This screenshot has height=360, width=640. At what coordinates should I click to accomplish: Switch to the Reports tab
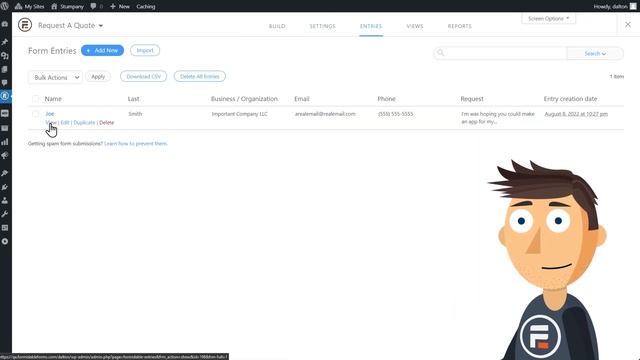pyautogui.click(x=460, y=26)
